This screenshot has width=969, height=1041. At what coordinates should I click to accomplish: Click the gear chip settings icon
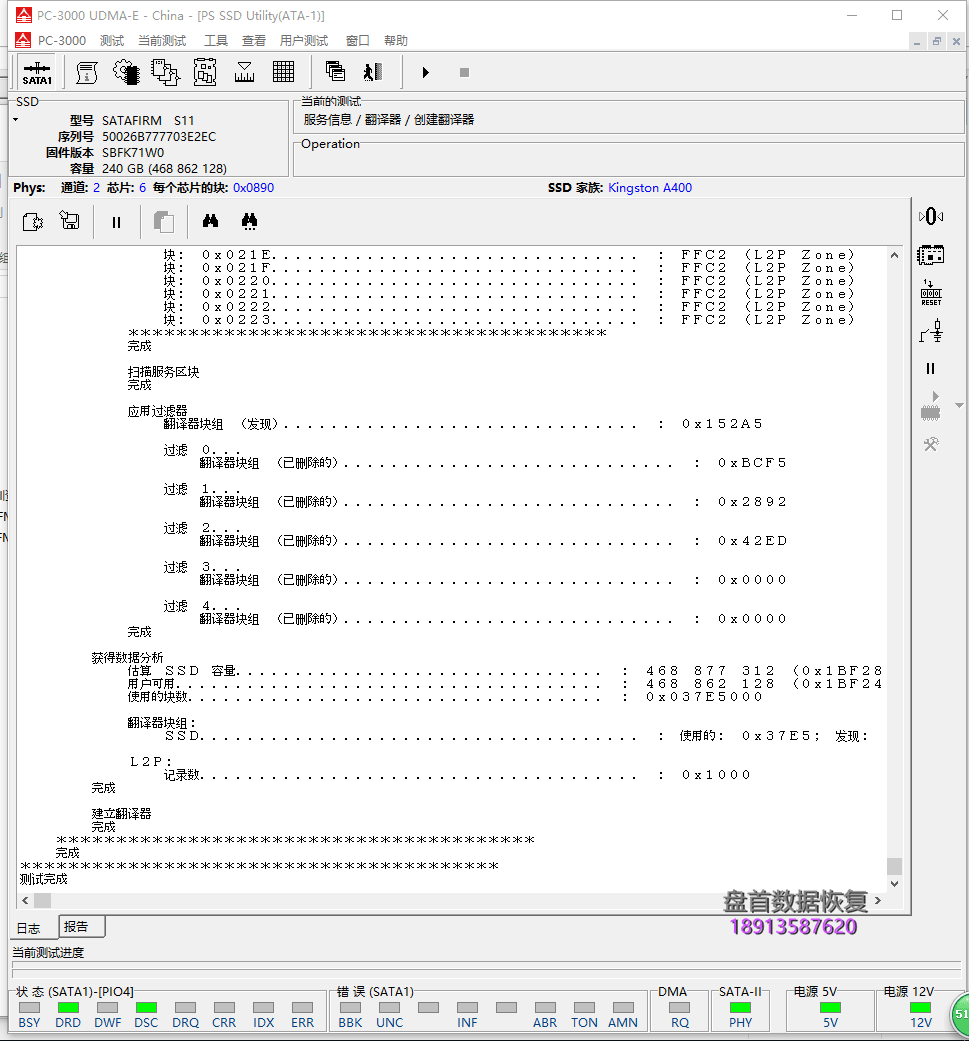point(126,72)
